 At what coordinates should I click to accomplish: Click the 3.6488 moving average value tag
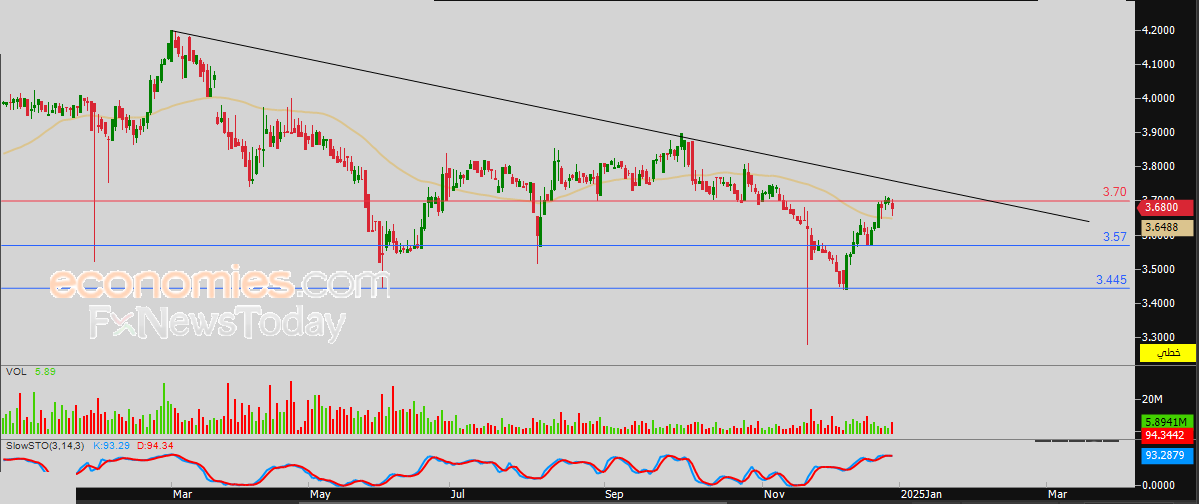pos(1167,228)
